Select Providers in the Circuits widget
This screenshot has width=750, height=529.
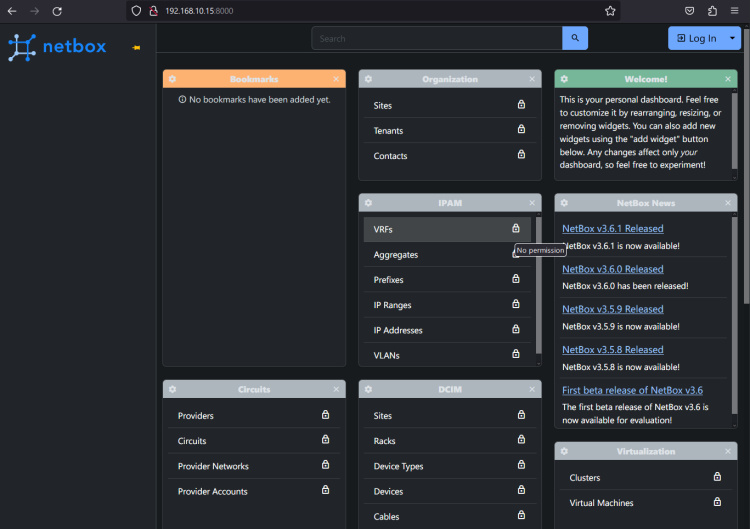tap(196, 416)
